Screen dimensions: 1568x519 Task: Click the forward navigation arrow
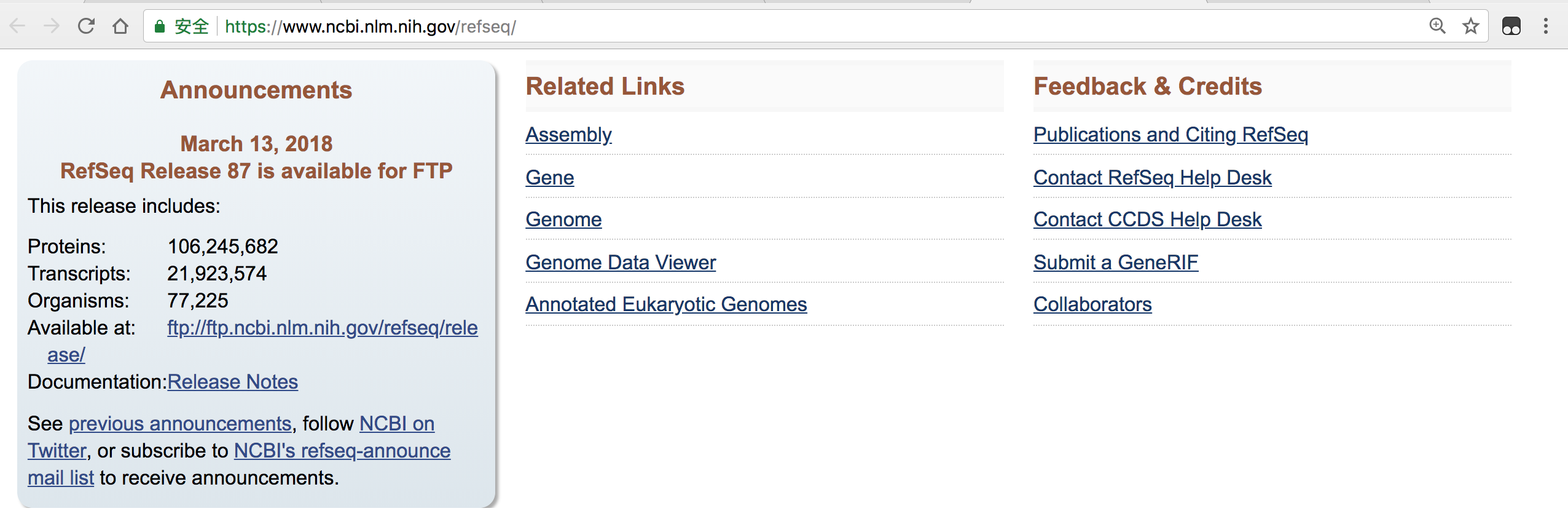pyautogui.click(x=52, y=26)
